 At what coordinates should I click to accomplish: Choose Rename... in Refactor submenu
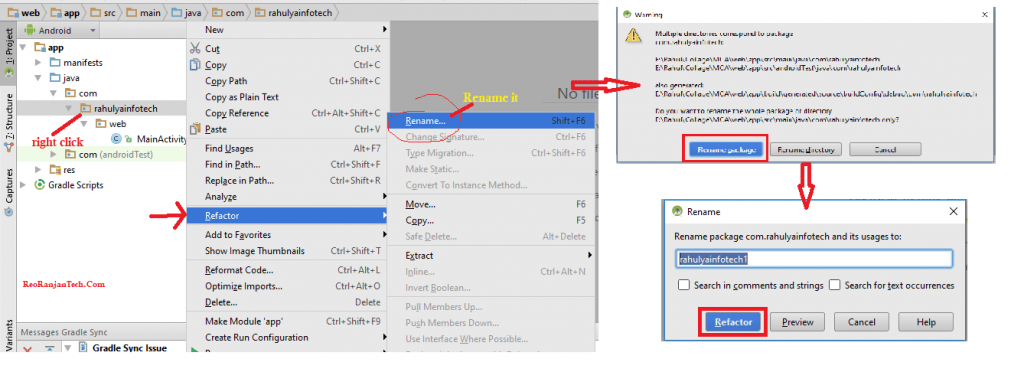(491, 121)
